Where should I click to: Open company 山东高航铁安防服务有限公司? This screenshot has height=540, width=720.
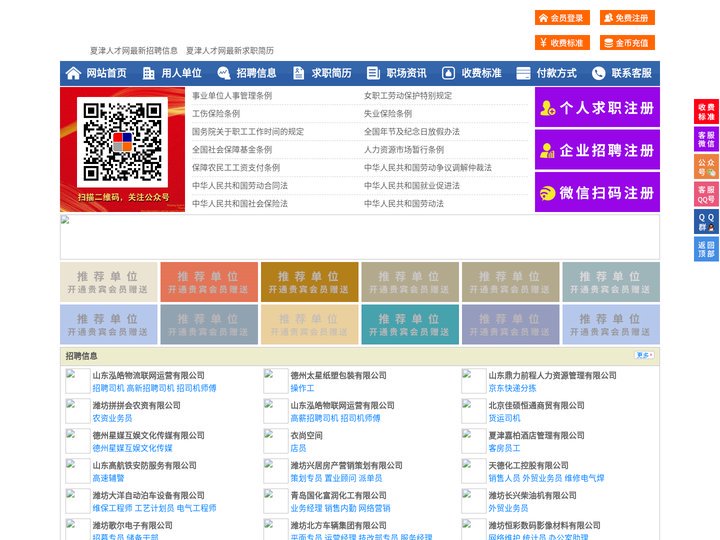pos(144,465)
